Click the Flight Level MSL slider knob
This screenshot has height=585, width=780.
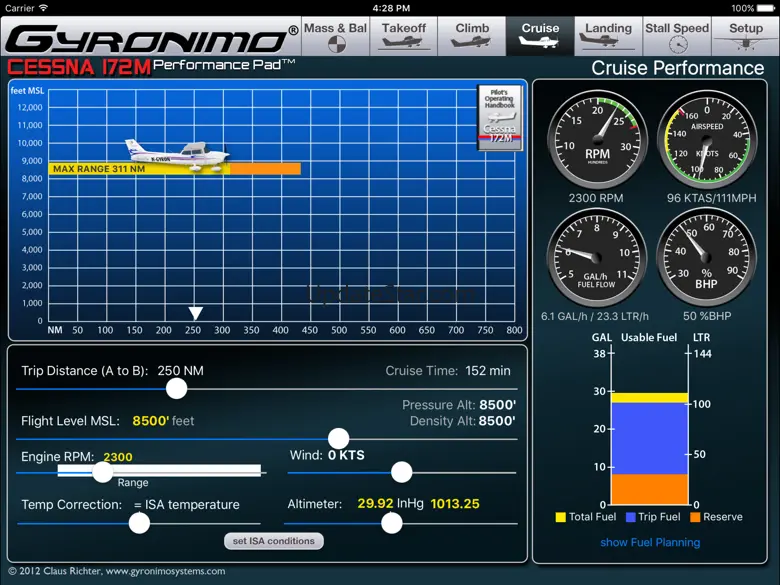click(339, 438)
